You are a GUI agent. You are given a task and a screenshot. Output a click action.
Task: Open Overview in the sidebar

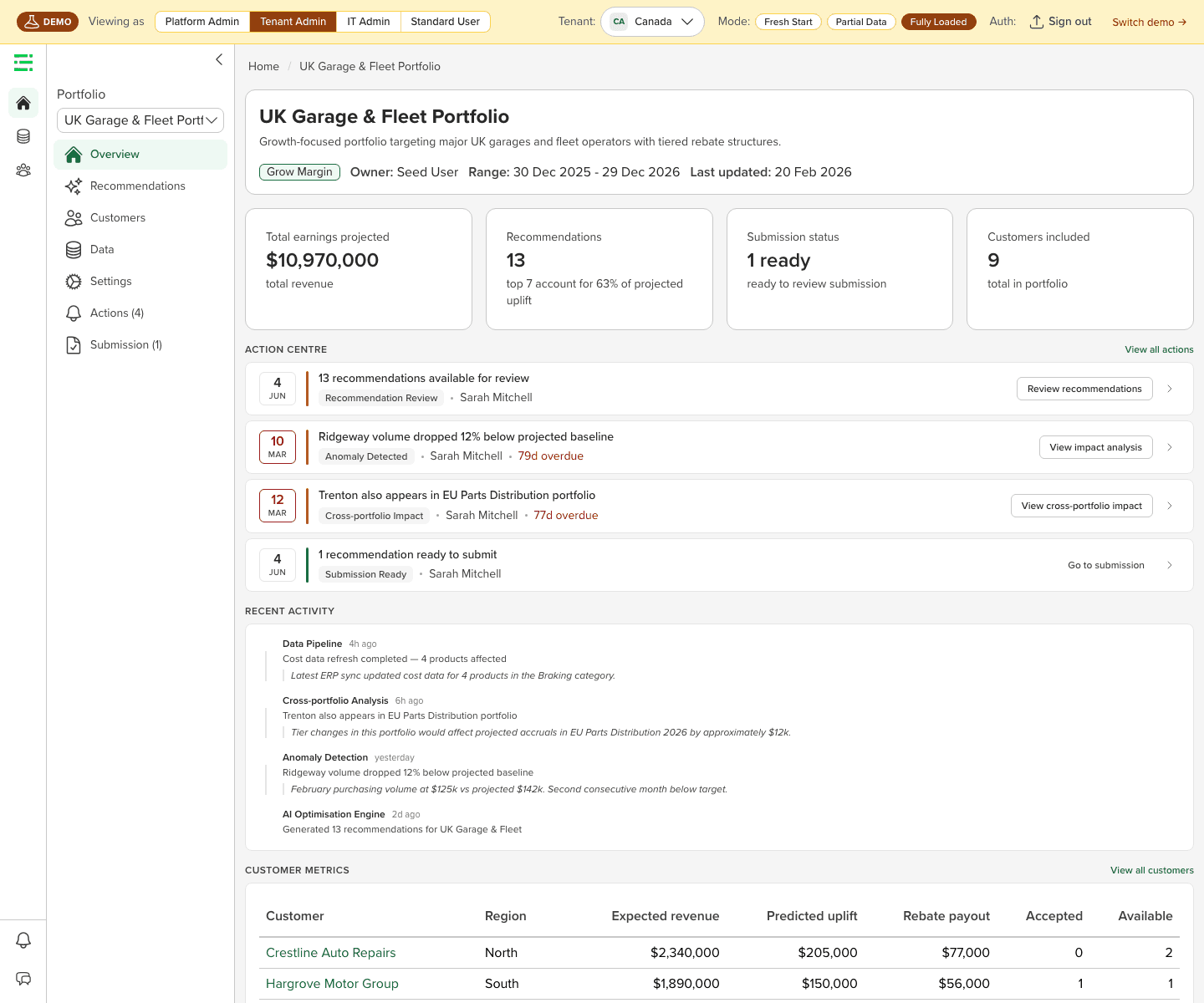[140, 155]
